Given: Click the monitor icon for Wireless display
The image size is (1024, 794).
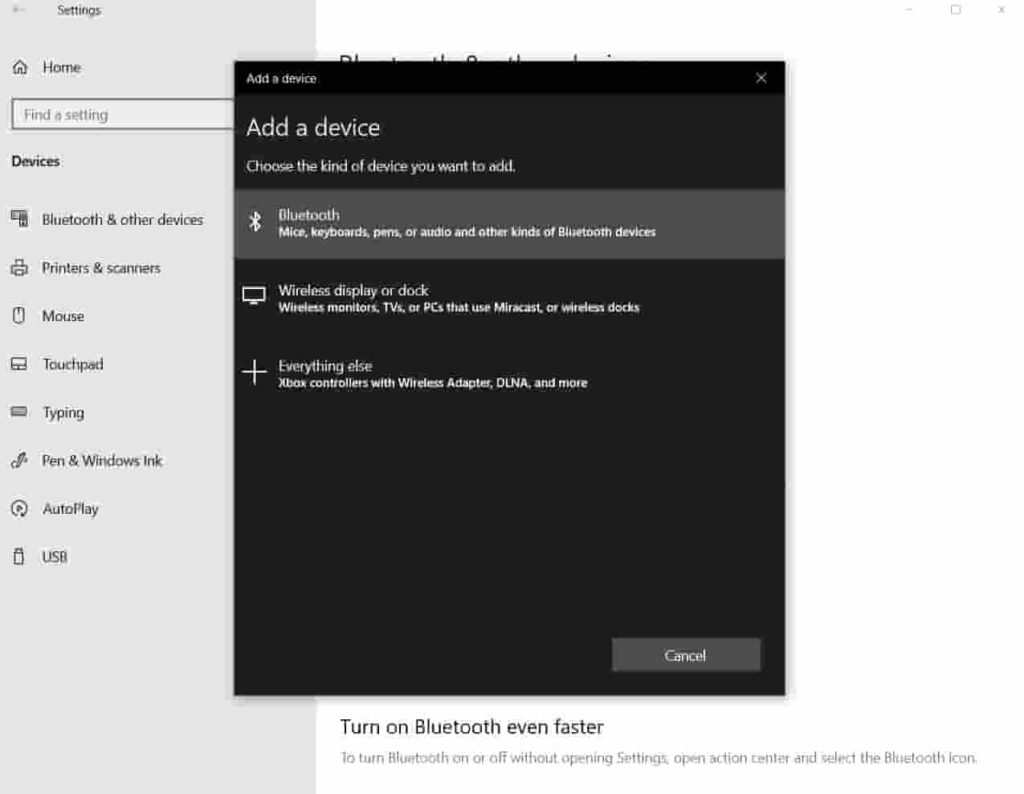Looking at the screenshot, I should 254,296.
